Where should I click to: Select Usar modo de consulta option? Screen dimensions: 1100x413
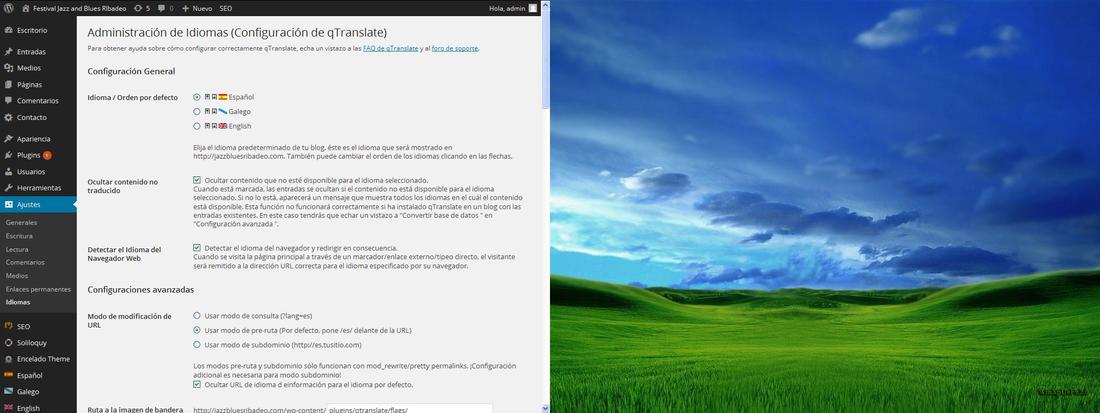click(x=197, y=316)
